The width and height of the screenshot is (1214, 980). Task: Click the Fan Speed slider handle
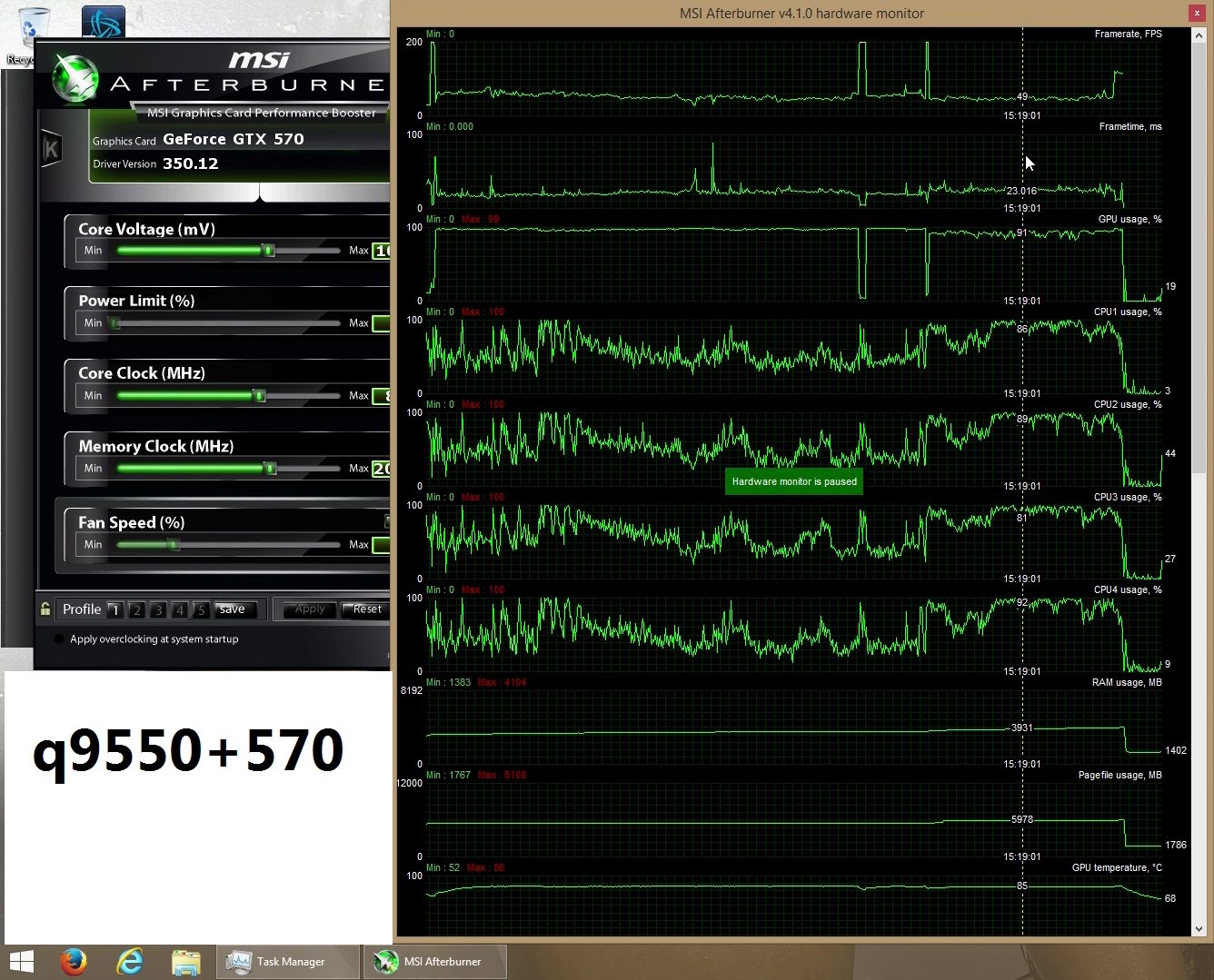click(174, 545)
